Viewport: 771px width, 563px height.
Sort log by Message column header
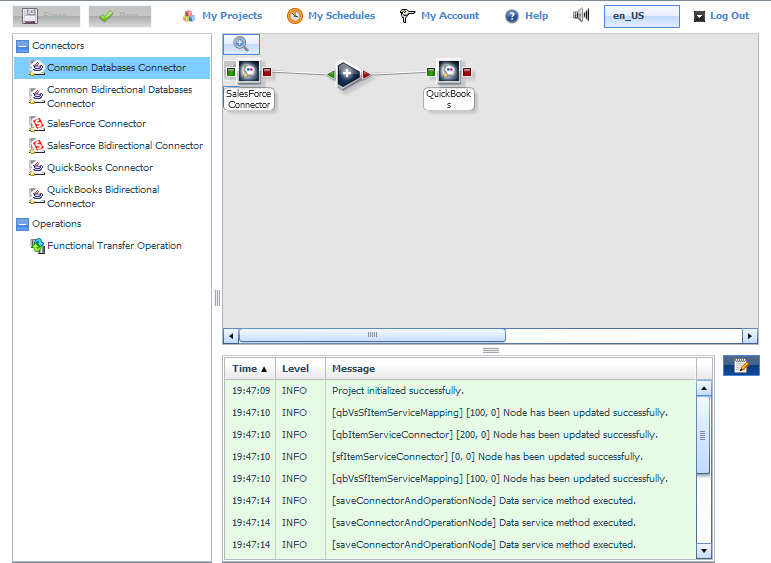510,369
